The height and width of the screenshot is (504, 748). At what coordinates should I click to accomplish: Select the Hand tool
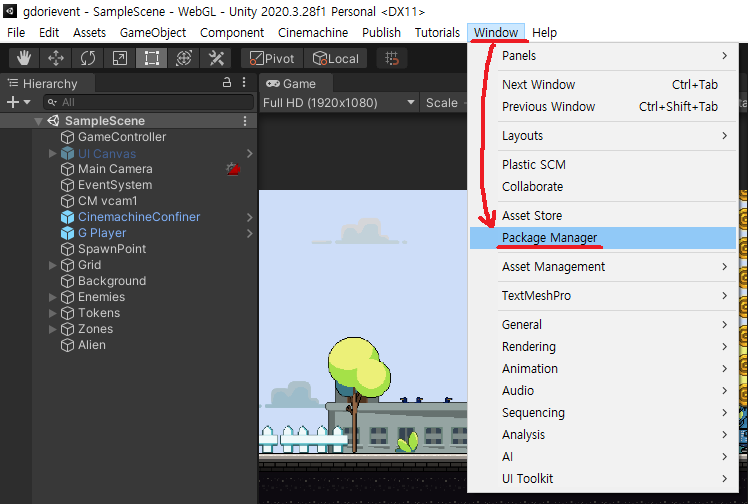click(24, 58)
